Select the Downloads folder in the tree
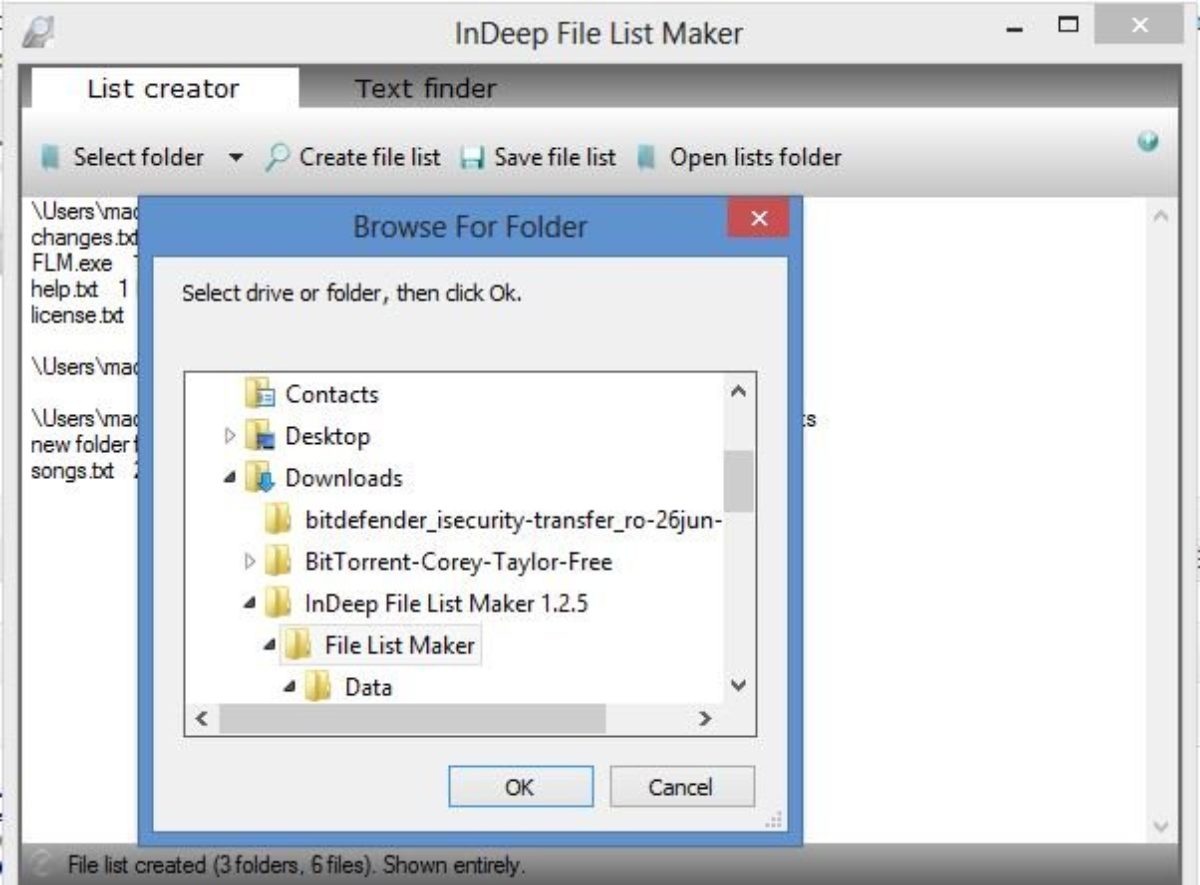This screenshot has width=1200, height=885. (343, 478)
